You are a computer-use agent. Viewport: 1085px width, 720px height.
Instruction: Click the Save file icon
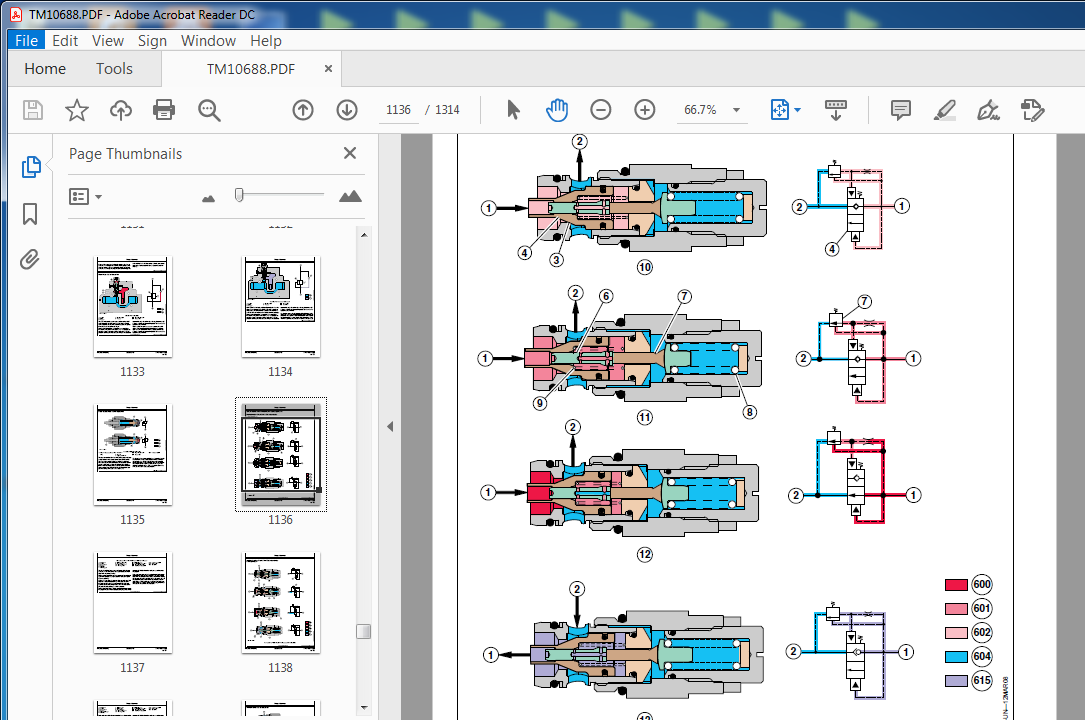33,110
